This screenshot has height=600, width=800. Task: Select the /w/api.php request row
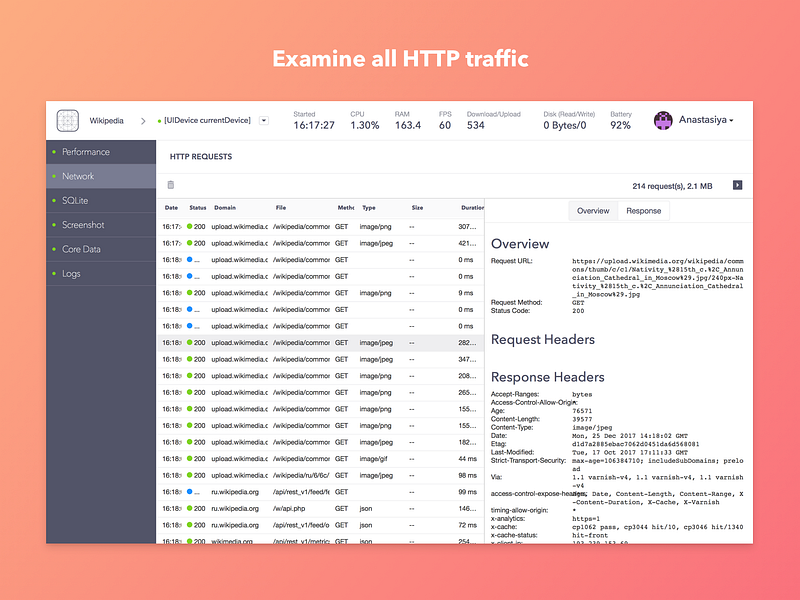[320, 509]
